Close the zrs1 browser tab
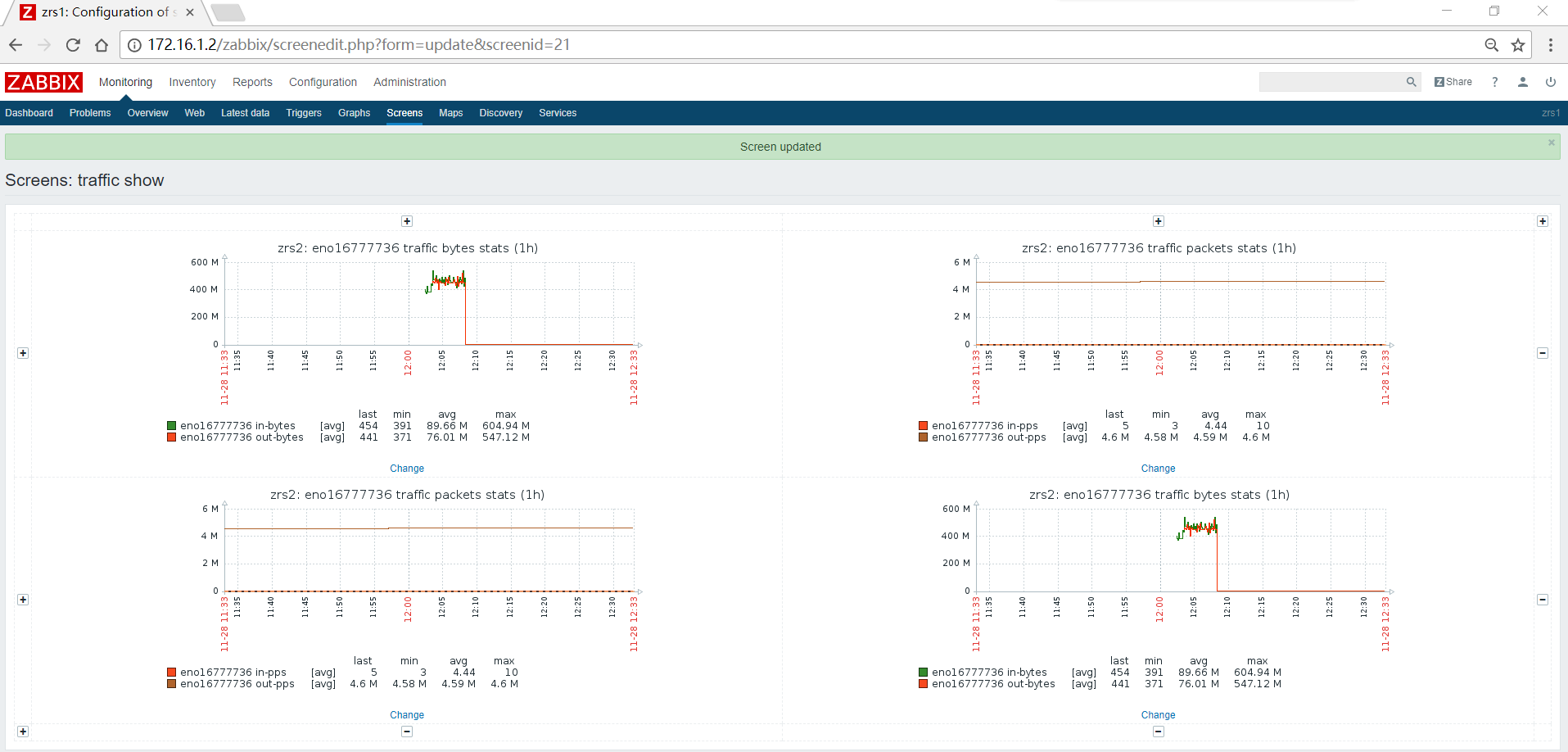Image resolution: width=1568 pixels, height=752 pixels. [190, 12]
